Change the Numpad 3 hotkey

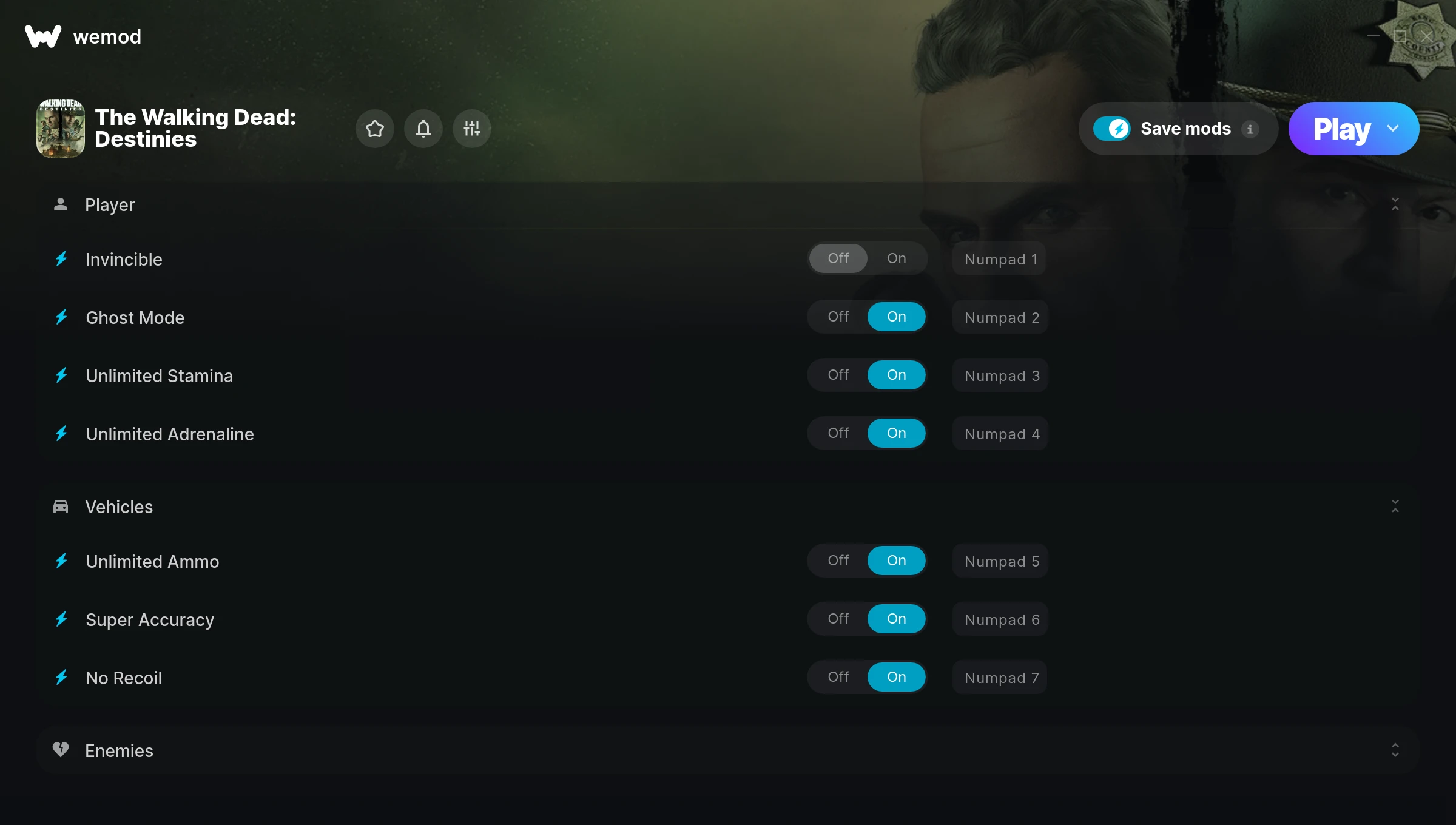1001,375
